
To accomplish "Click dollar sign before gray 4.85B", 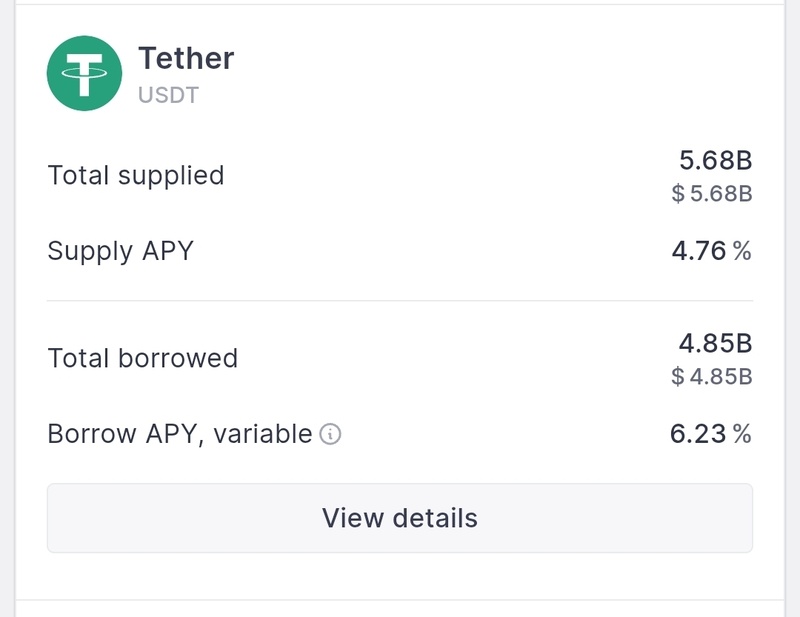I will (679, 377).
